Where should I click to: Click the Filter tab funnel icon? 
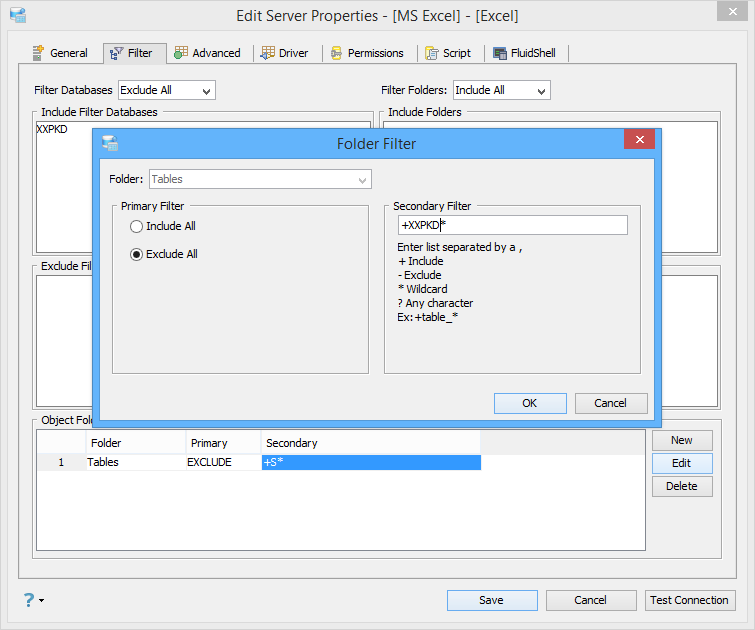click(116, 53)
